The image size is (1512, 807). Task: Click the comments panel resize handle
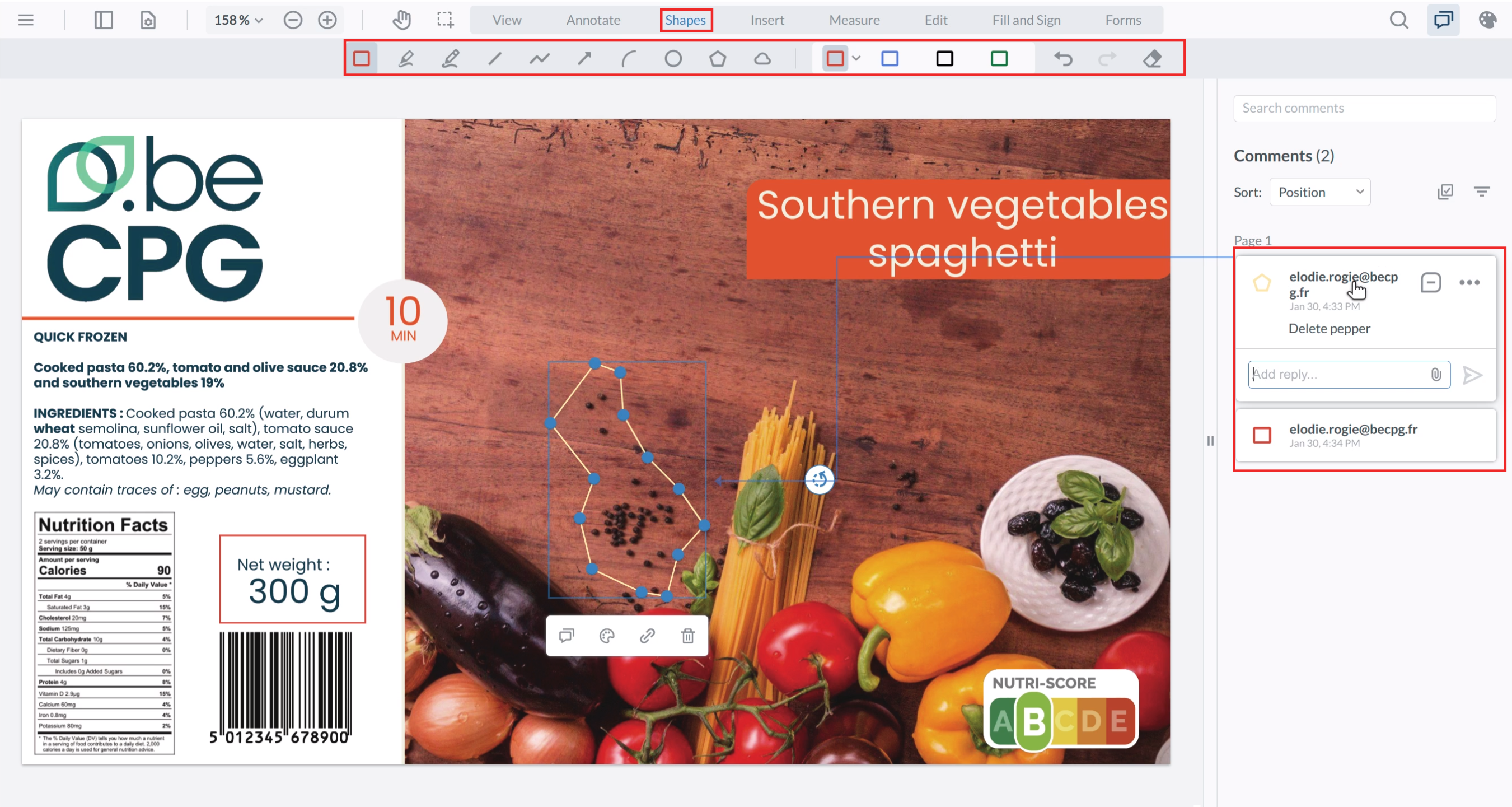point(1210,441)
